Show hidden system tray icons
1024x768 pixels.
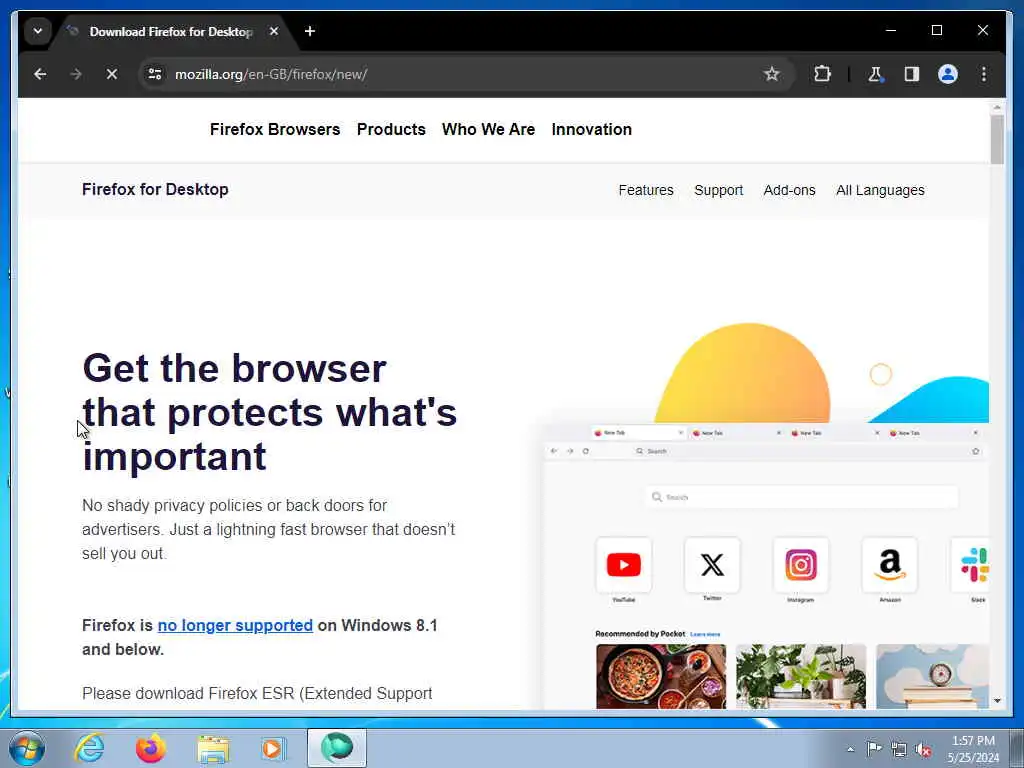coord(850,749)
